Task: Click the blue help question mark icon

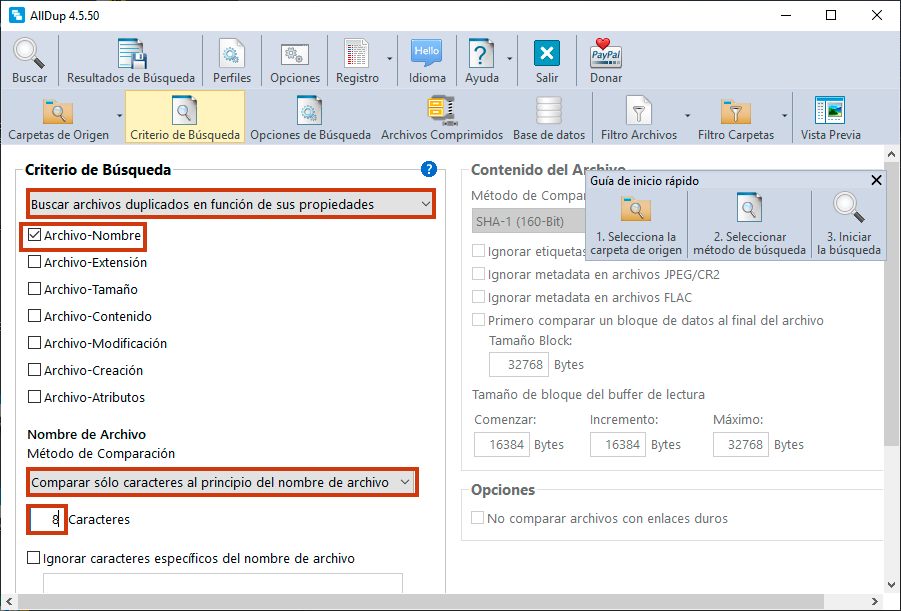Action: [429, 169]
